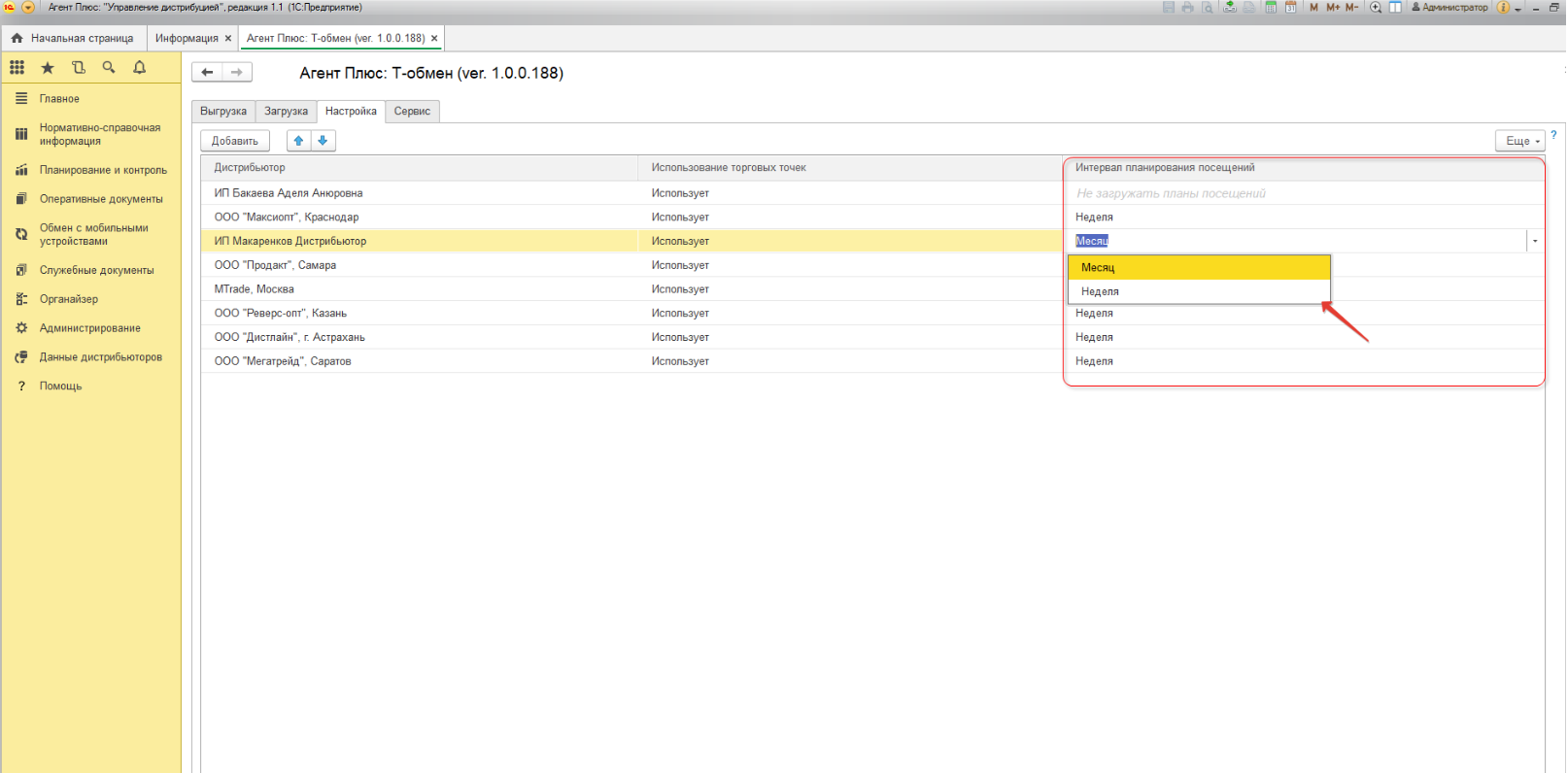This screenshot has width=1568, height=773.
Task: Open Favorites via the star icon
Action: coord(48,68)
